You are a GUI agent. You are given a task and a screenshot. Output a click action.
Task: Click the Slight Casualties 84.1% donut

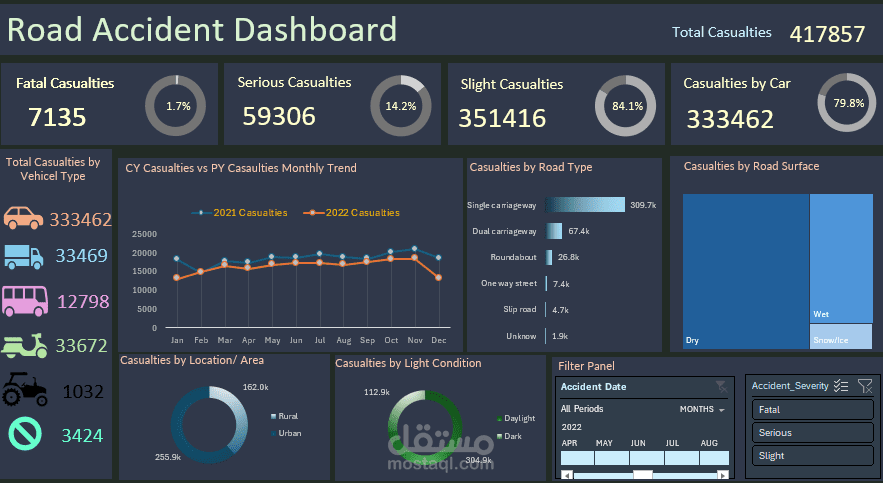coord(626,105)
